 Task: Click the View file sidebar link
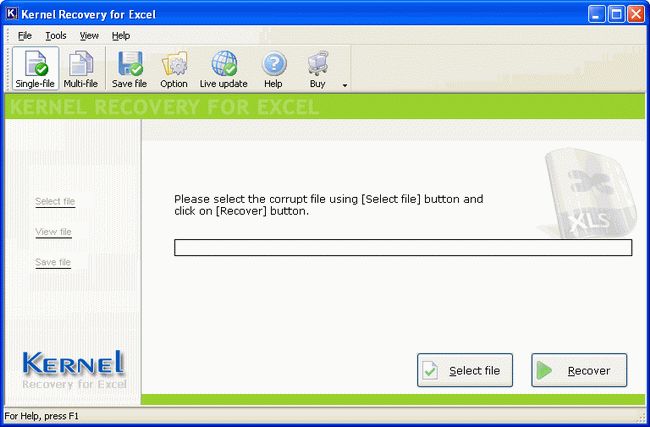(x=53, y=232)
